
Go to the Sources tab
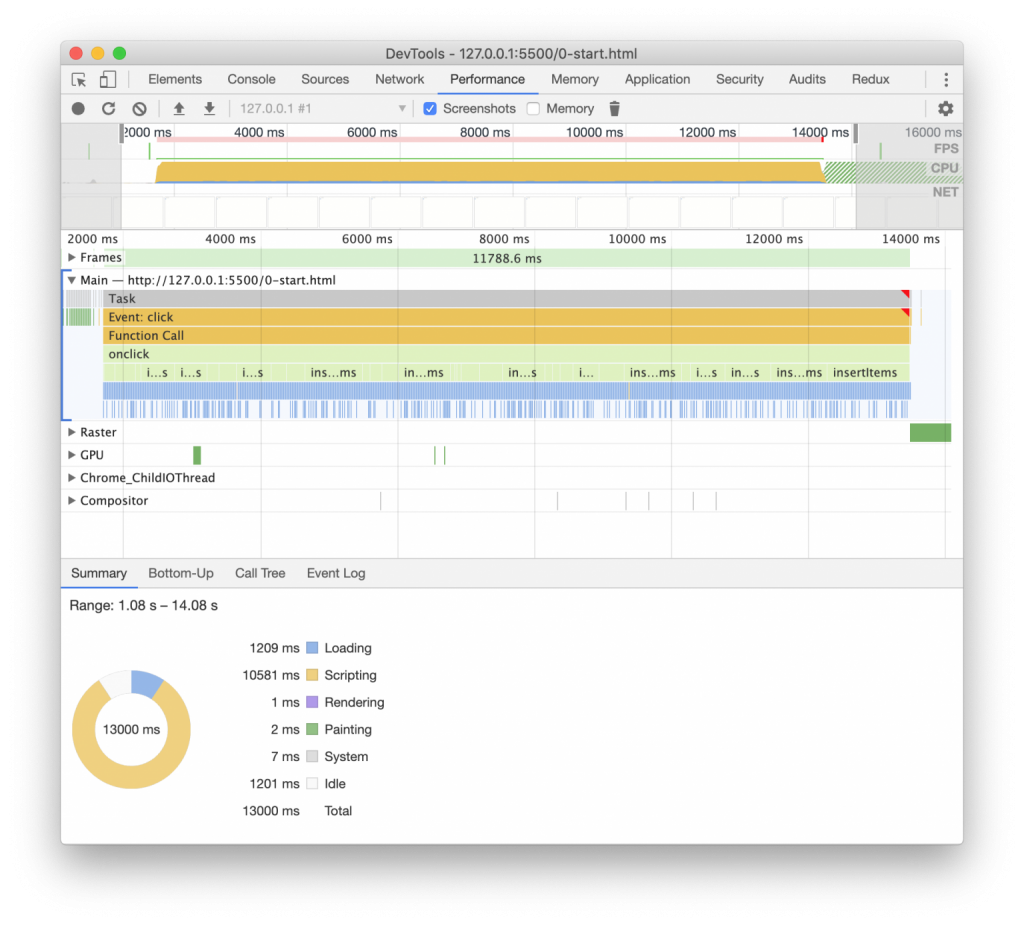click(325, 79)
